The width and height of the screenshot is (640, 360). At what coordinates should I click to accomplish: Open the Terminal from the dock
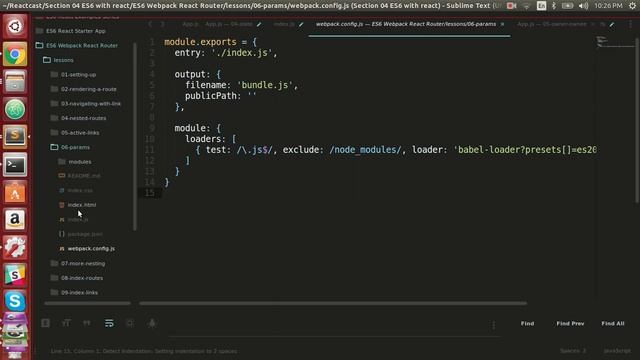pyautogui.click(x=15, y=164)
